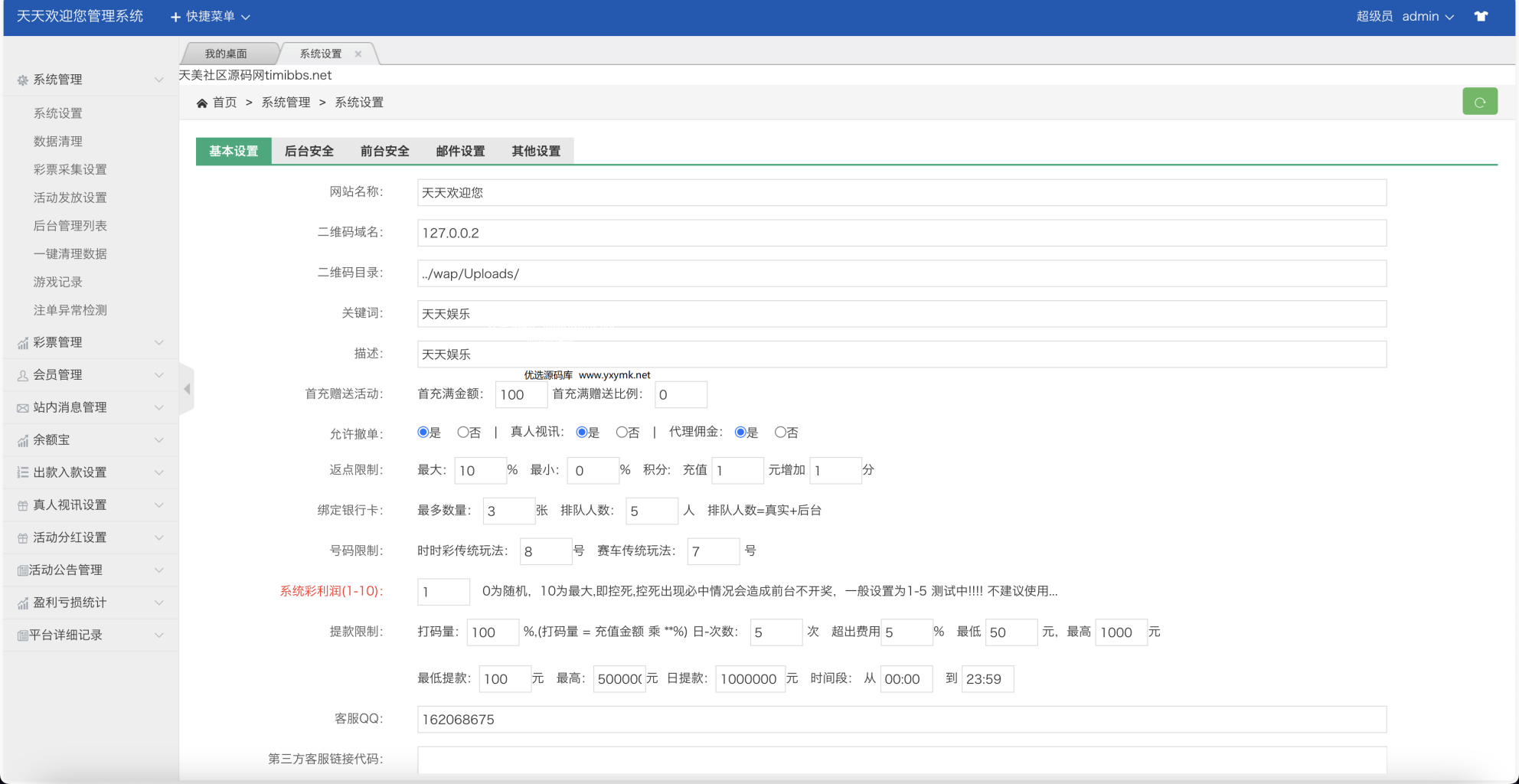
Task: Open the 后台安全 tab
Action: pyautogui.click(x=309, y=151)
